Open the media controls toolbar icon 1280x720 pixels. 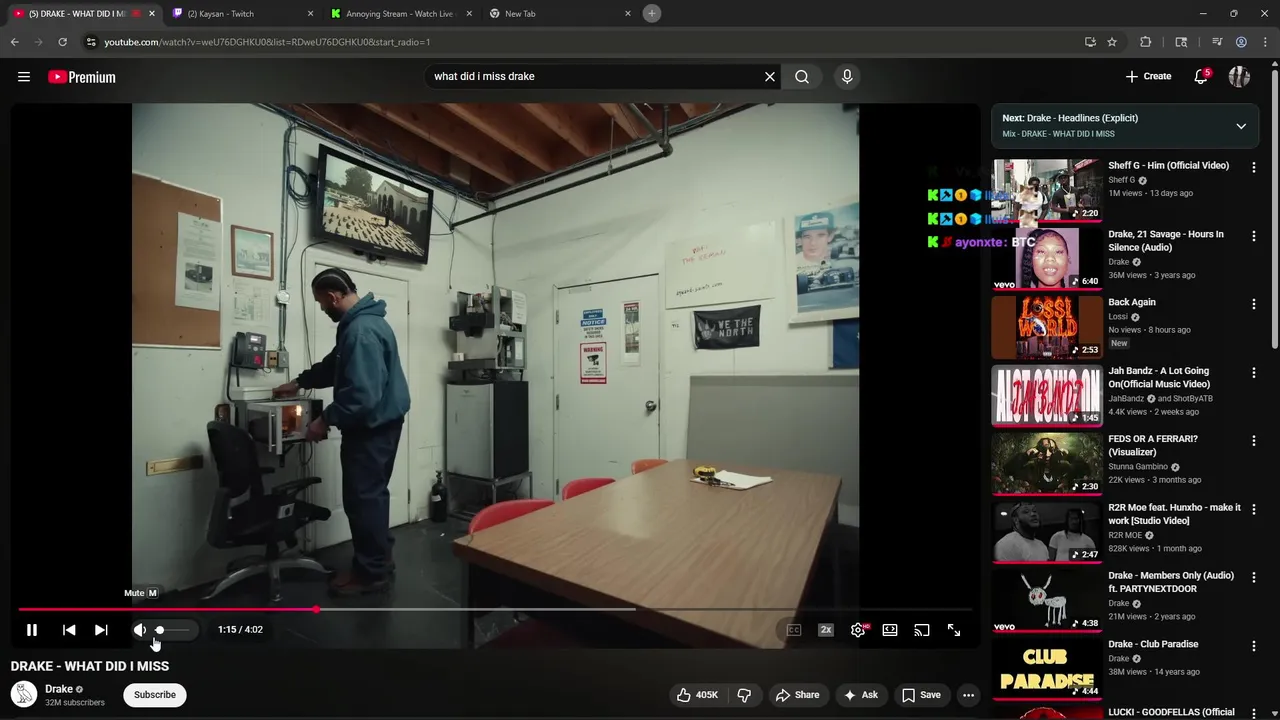point(1217,42)
